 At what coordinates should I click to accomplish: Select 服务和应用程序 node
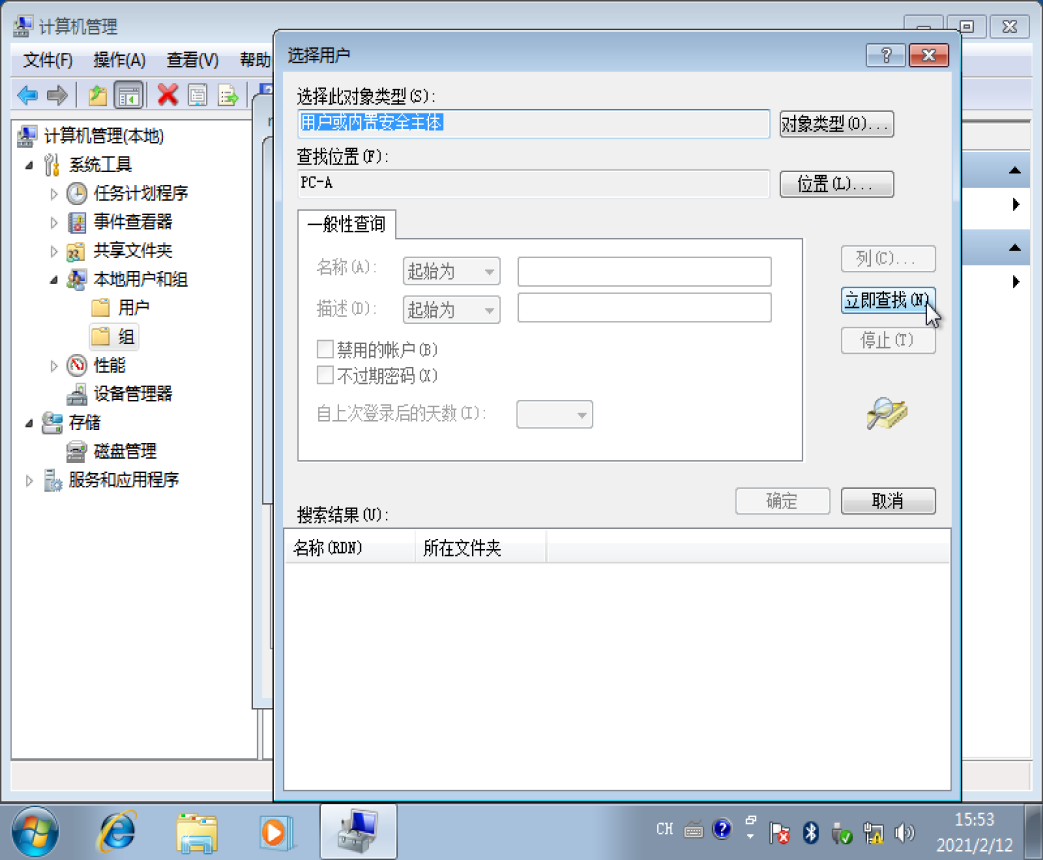(124, 480)
